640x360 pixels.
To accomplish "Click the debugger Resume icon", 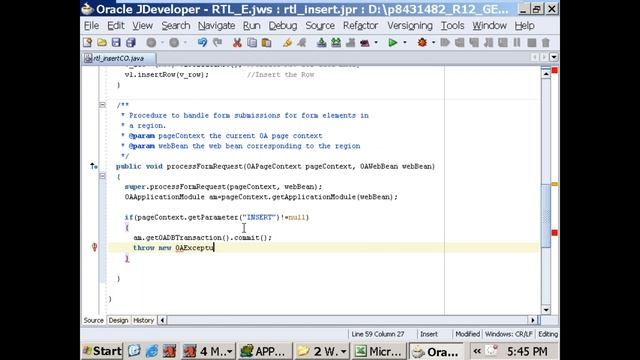I will coord(445,42).
